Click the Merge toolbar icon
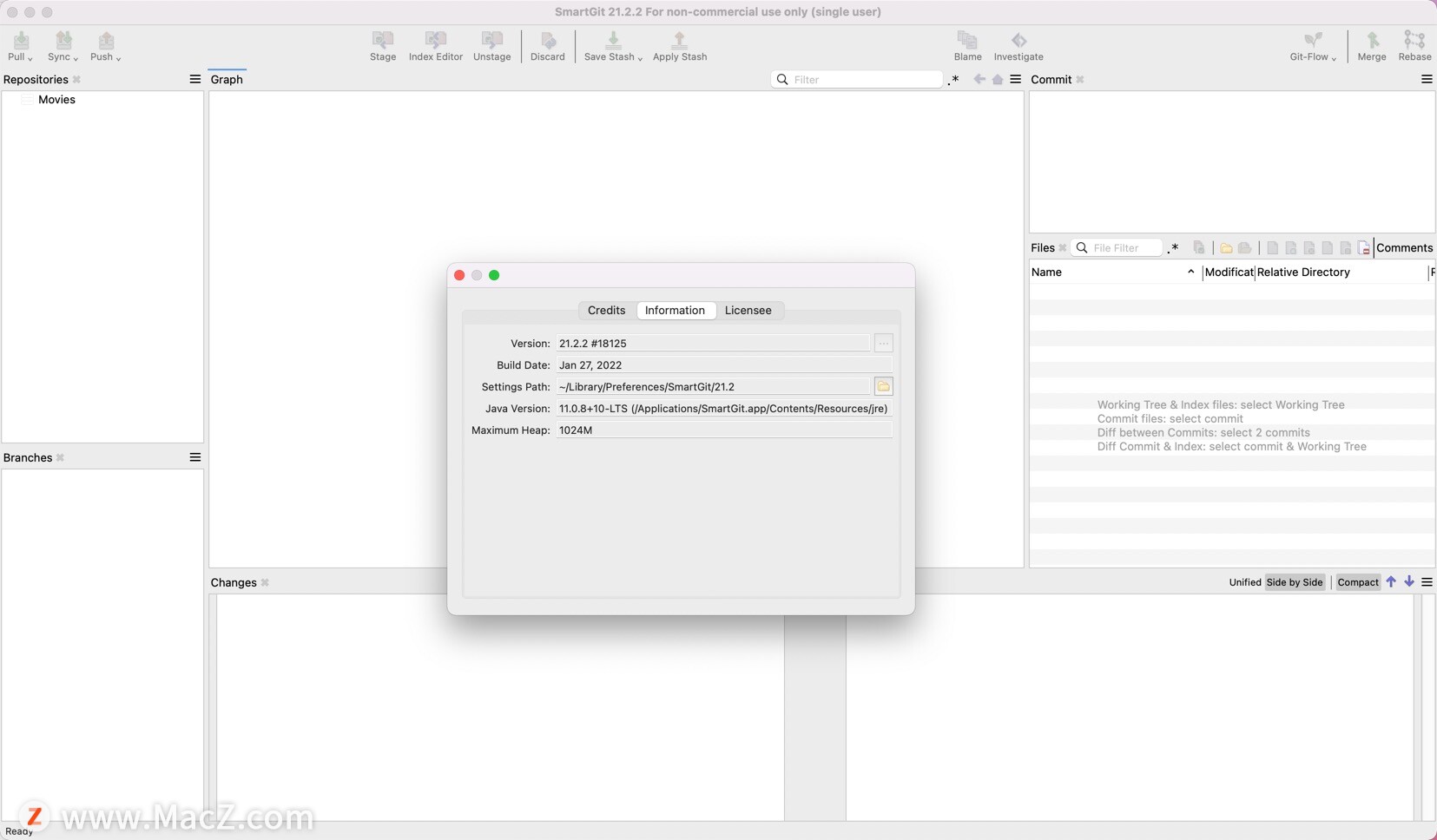Screen dimensions: 1437x840 coord(1372,46)
